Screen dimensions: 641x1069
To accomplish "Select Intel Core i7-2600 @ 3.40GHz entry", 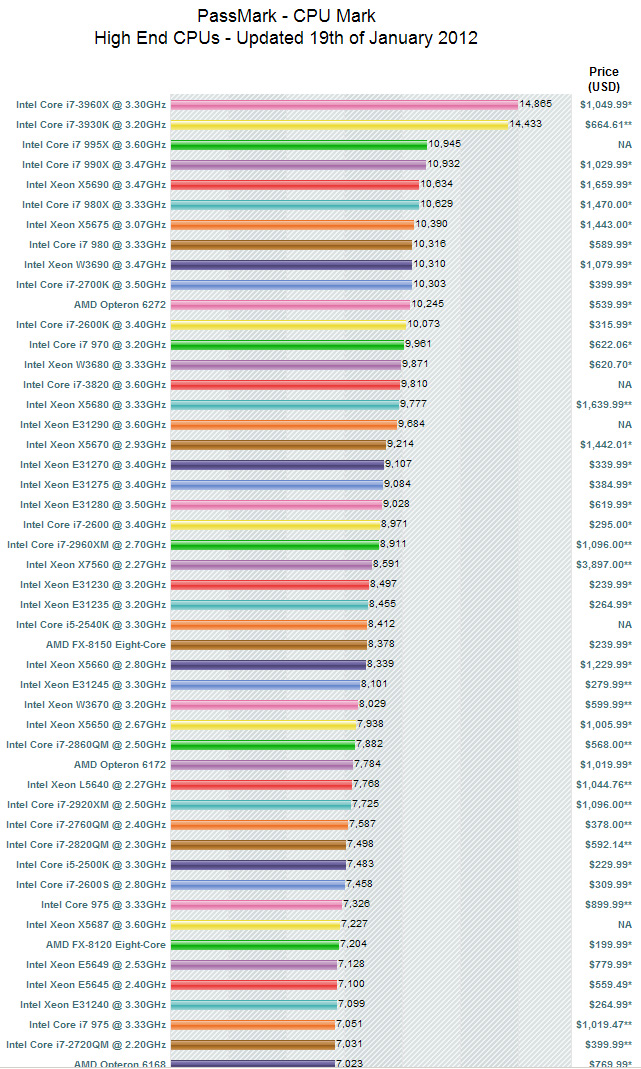I will point(94,525).
